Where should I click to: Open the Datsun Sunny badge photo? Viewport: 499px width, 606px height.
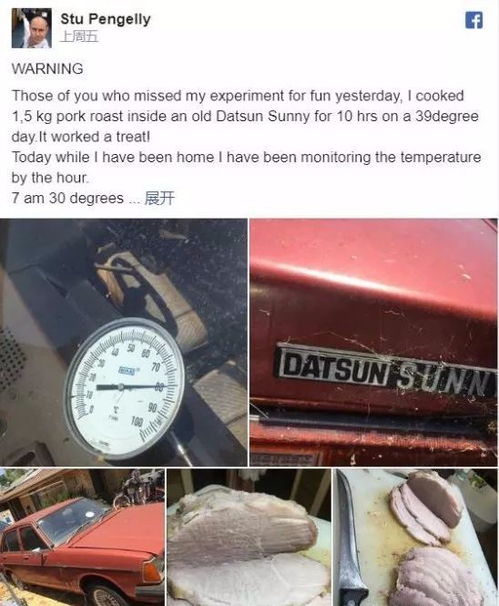373,342
